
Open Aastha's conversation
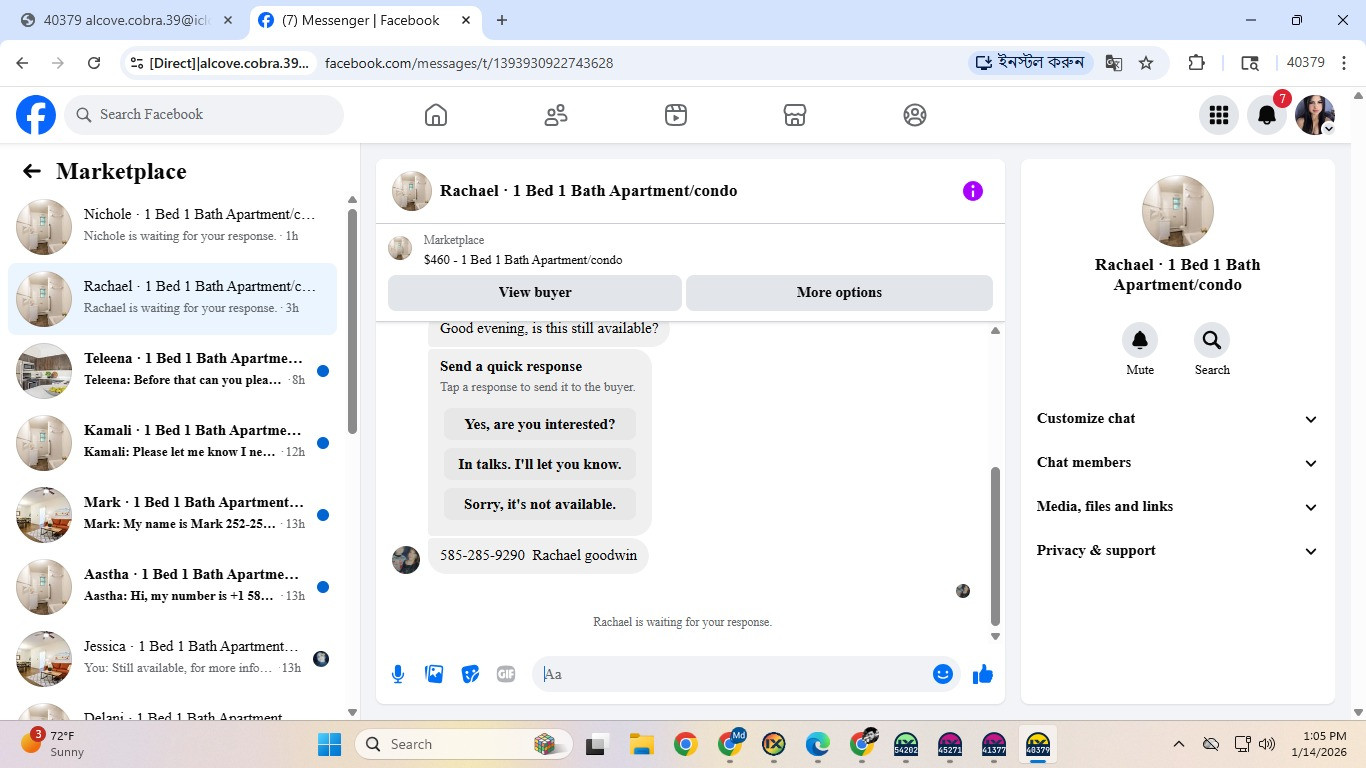[172, 586]
